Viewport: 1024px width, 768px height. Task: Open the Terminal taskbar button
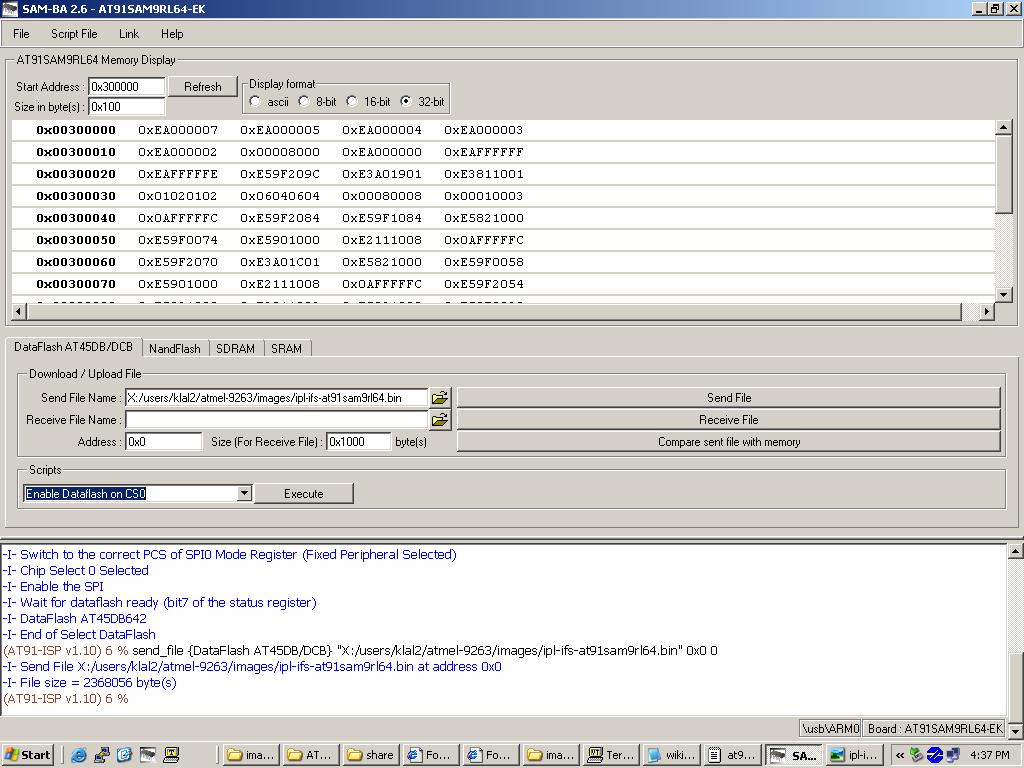(x=610, y=755)
